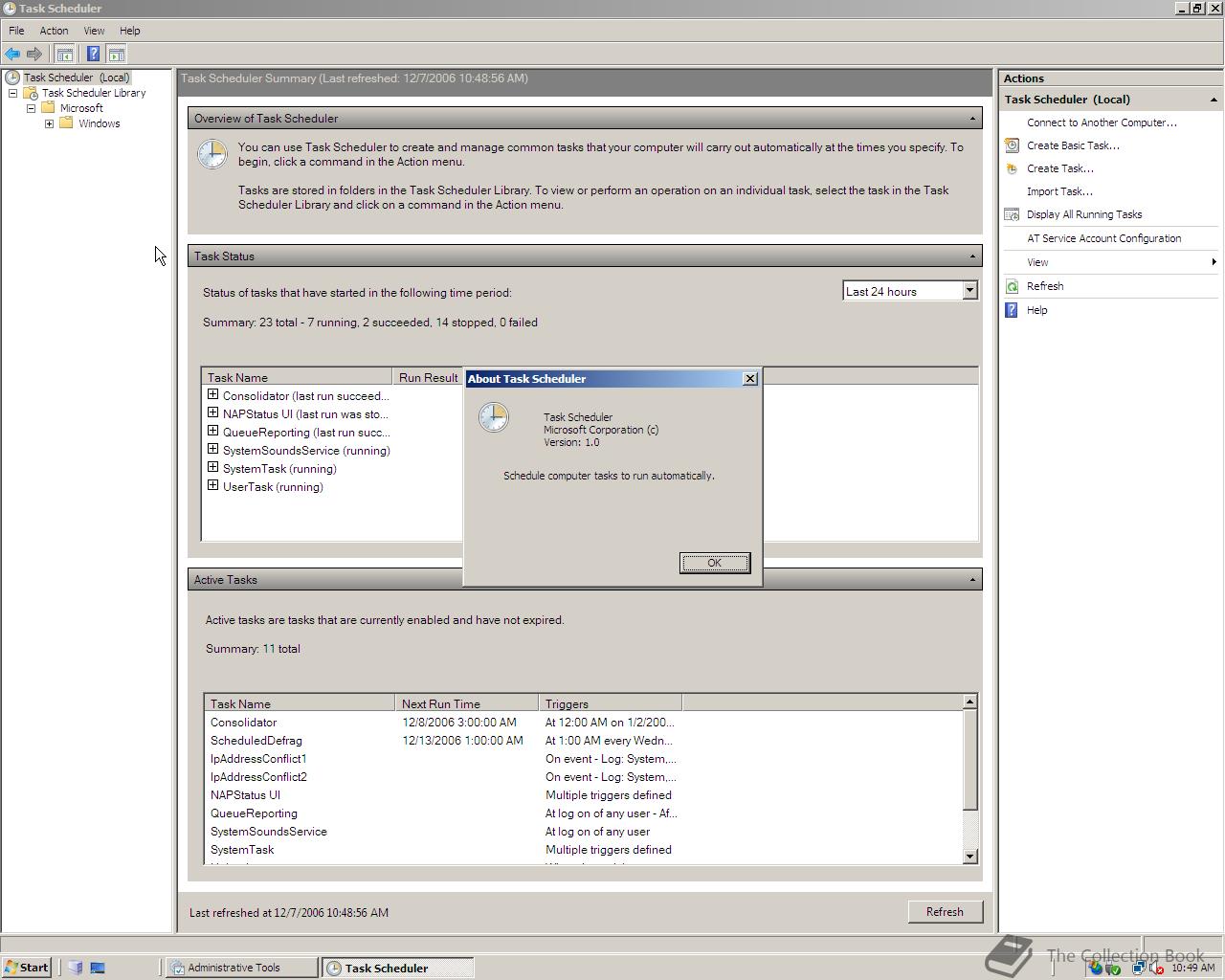Open the Last 24 hours time period dropdown

pyautogui.click(x=969, y=290)
